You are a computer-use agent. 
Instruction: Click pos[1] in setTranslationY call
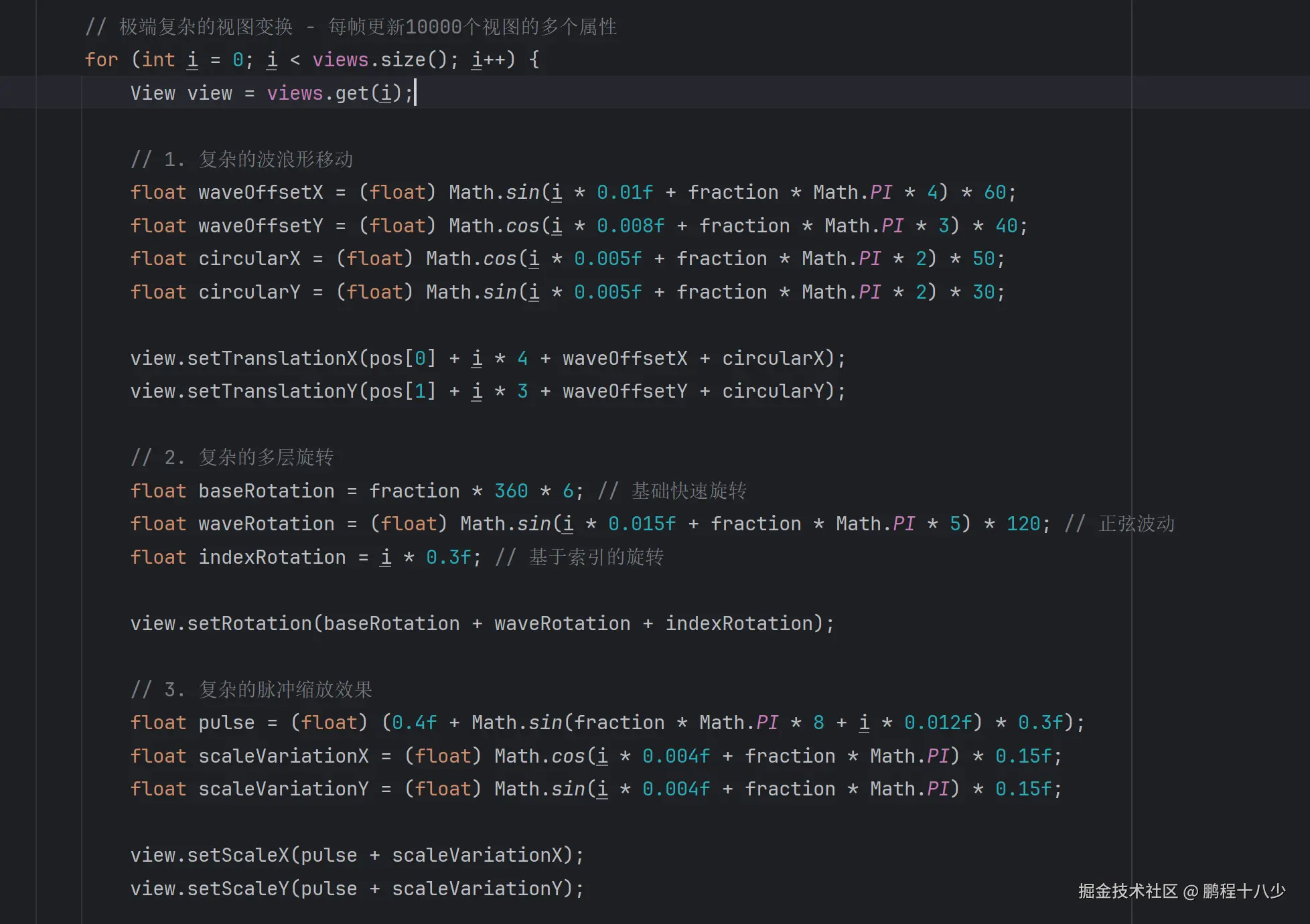(x=402, y=392)
